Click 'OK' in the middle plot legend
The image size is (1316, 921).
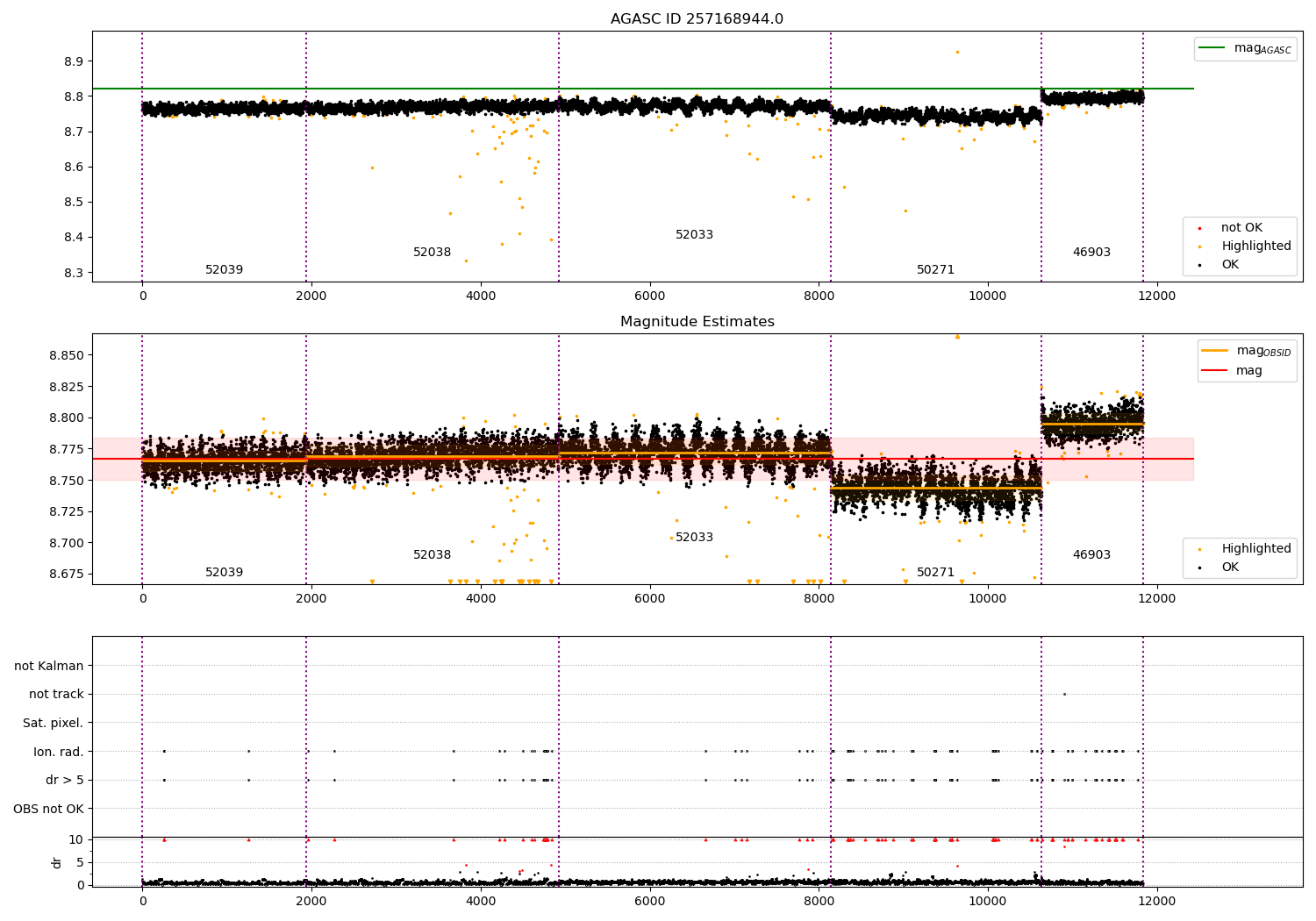[x=1230, y=568]
